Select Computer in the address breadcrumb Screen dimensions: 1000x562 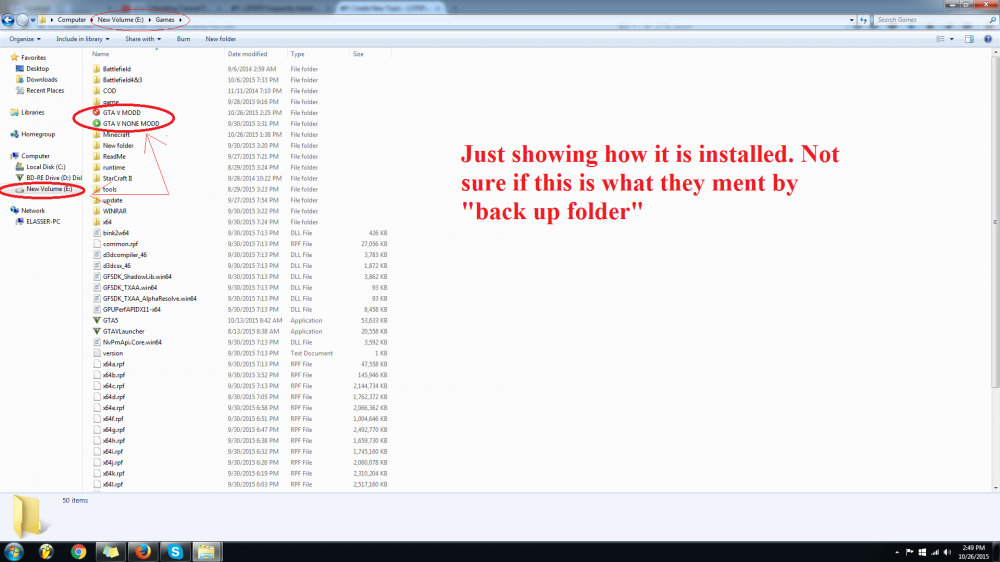coord(71,20)
